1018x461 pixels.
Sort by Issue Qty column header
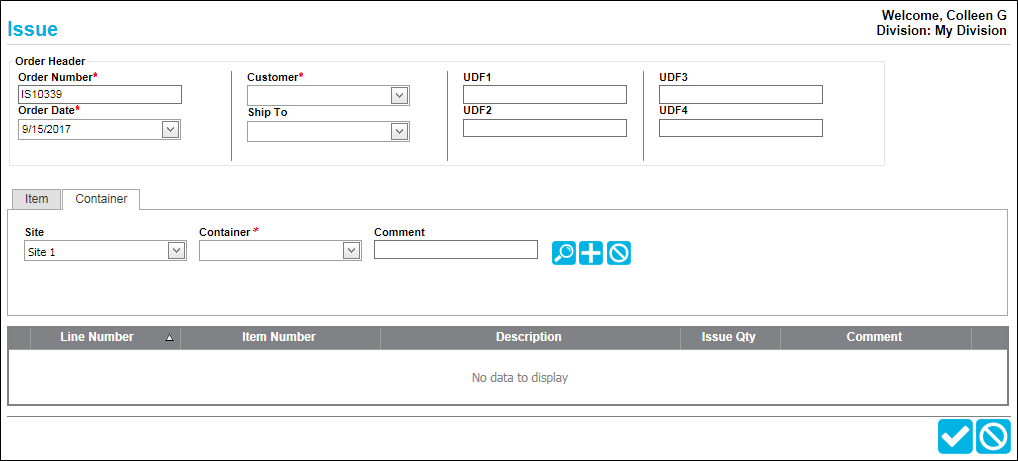click(729, 337)
